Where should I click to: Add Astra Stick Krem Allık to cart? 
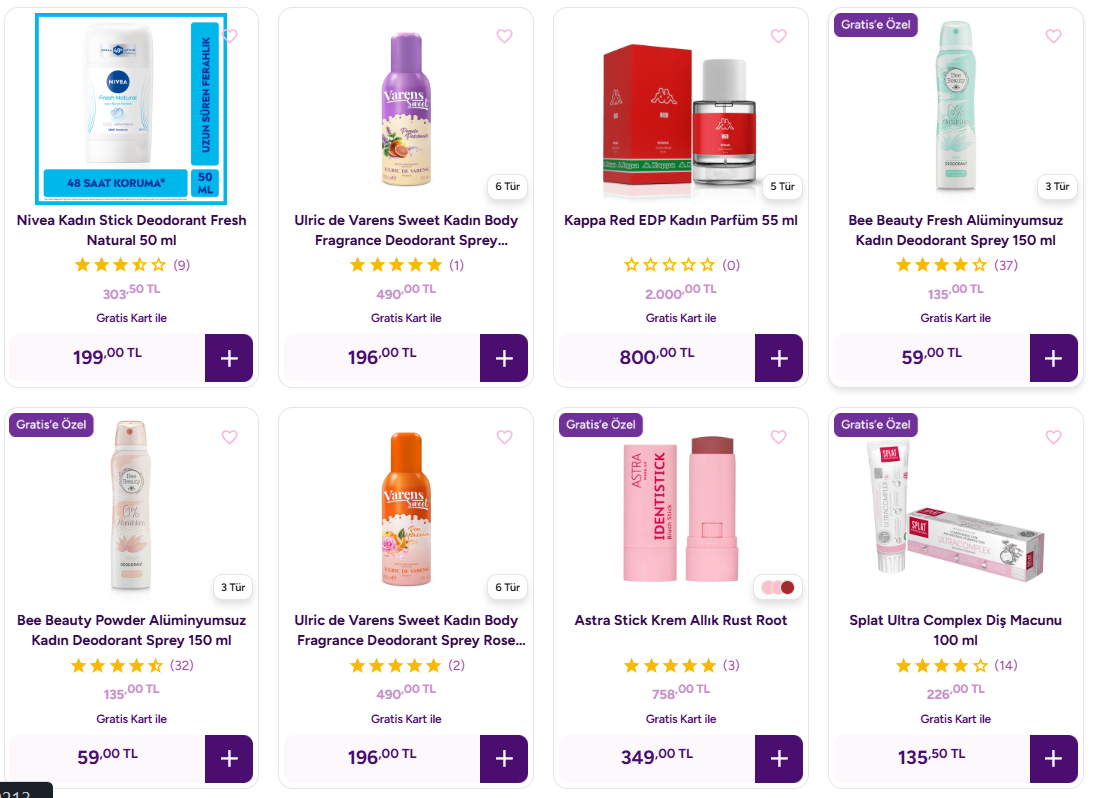pos(779,759)
